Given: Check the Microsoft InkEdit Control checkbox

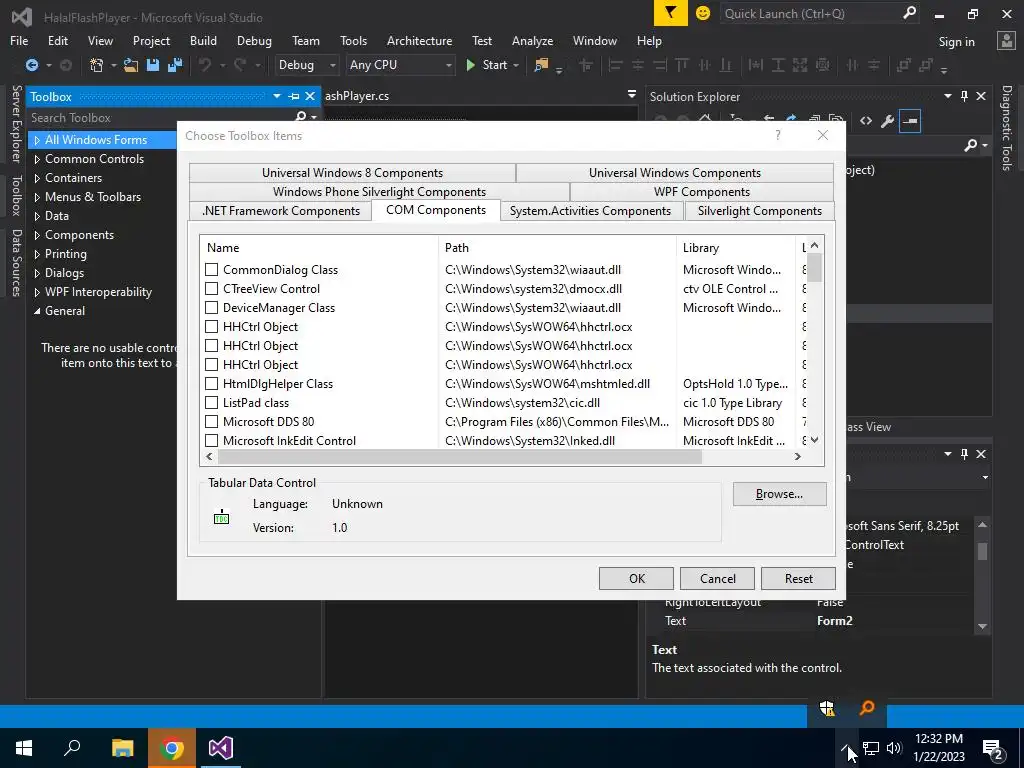Looking at the screenshot, I should tap(212, 440).
